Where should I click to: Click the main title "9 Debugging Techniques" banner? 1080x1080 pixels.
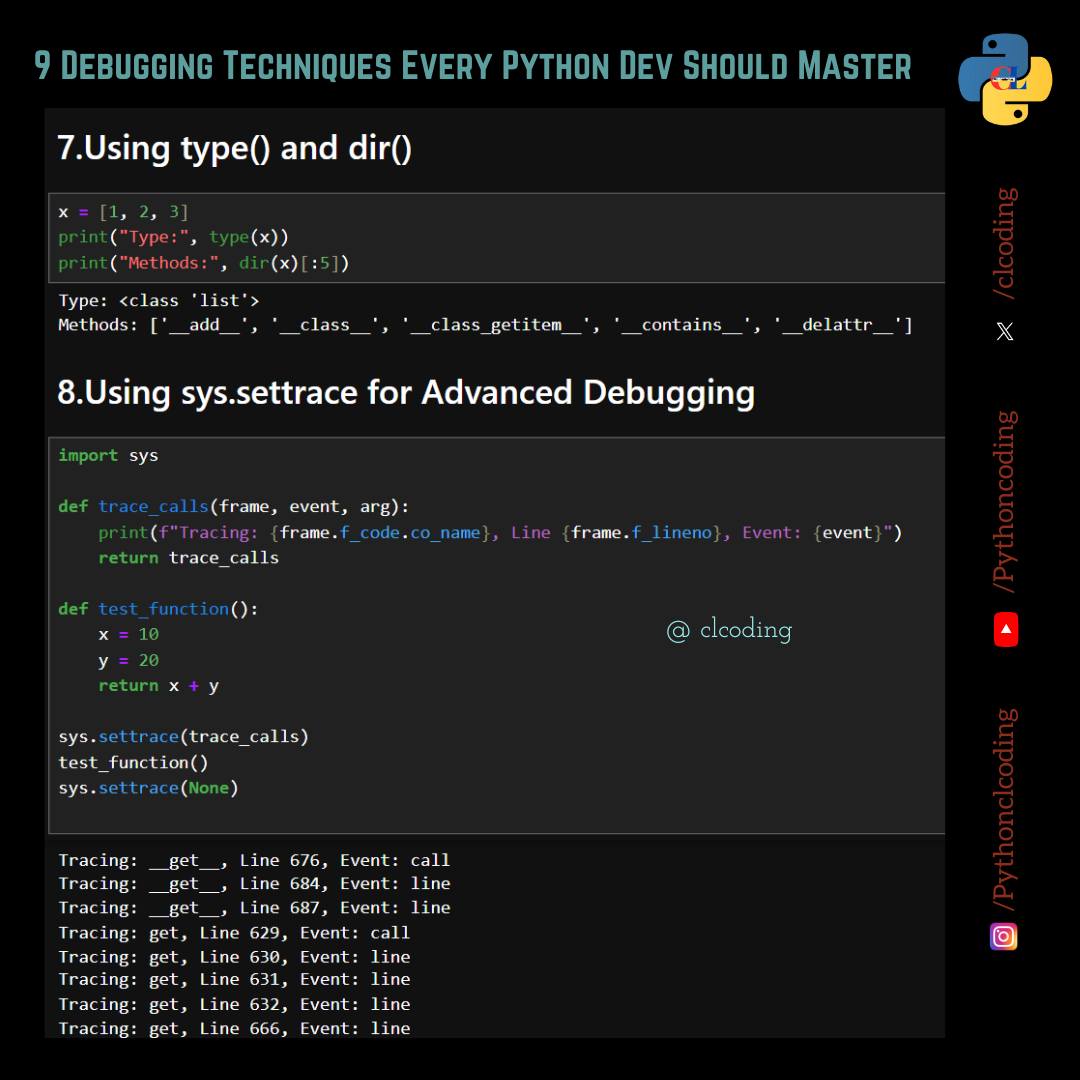(472, 66)
